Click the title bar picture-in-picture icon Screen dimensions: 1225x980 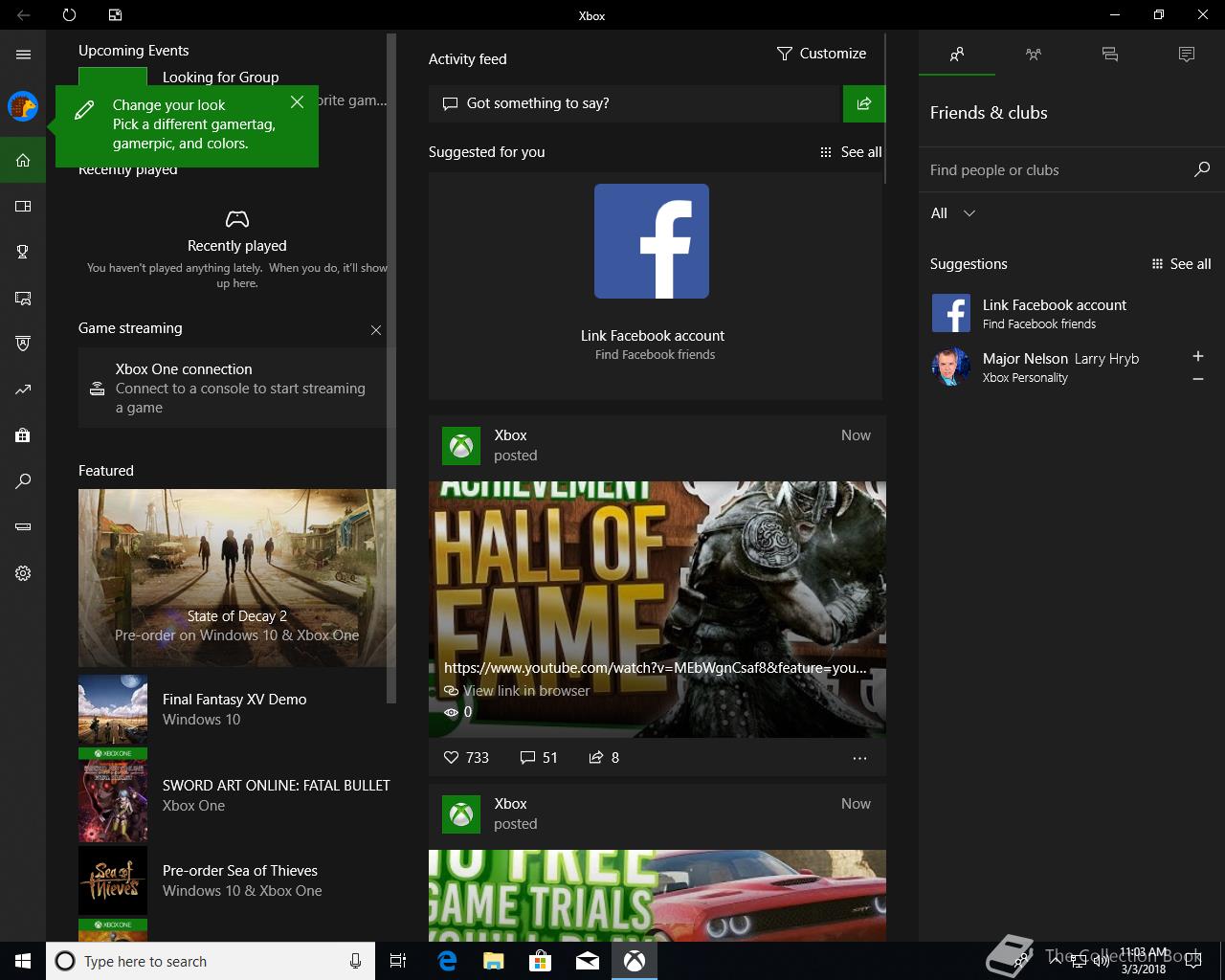[115, 15]
